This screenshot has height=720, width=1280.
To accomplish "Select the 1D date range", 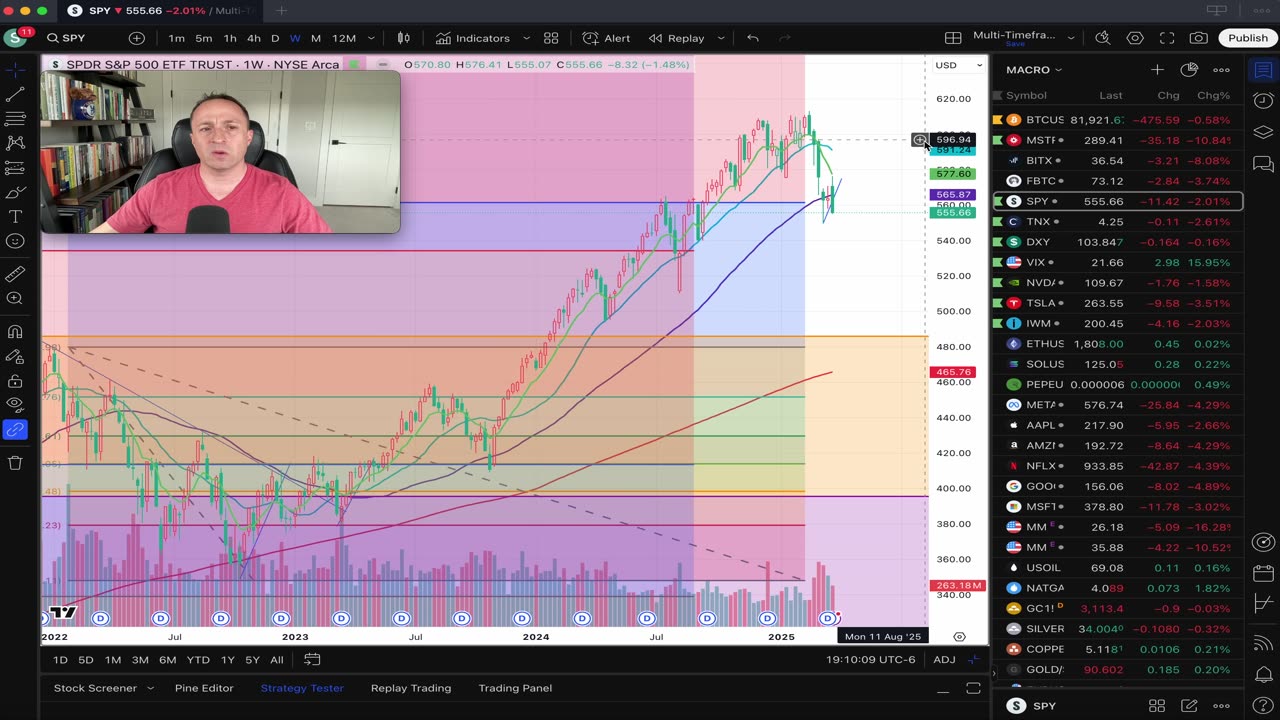I will pyautogui.click(x=60, y=660).
